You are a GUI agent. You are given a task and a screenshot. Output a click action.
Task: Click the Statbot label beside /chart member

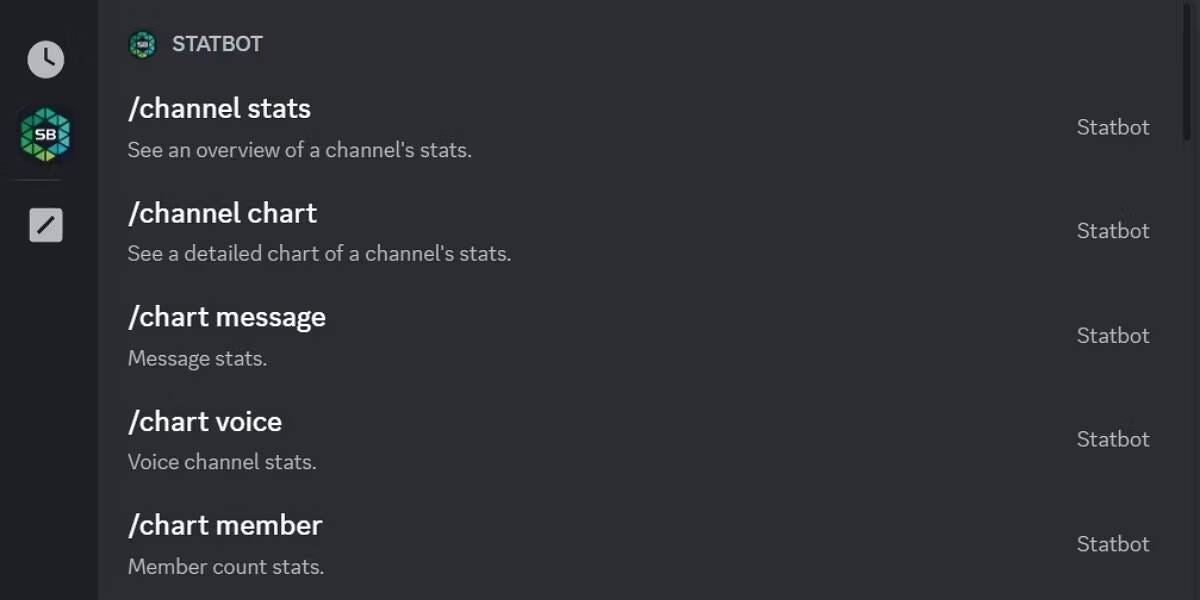(x=1113, y=543)
